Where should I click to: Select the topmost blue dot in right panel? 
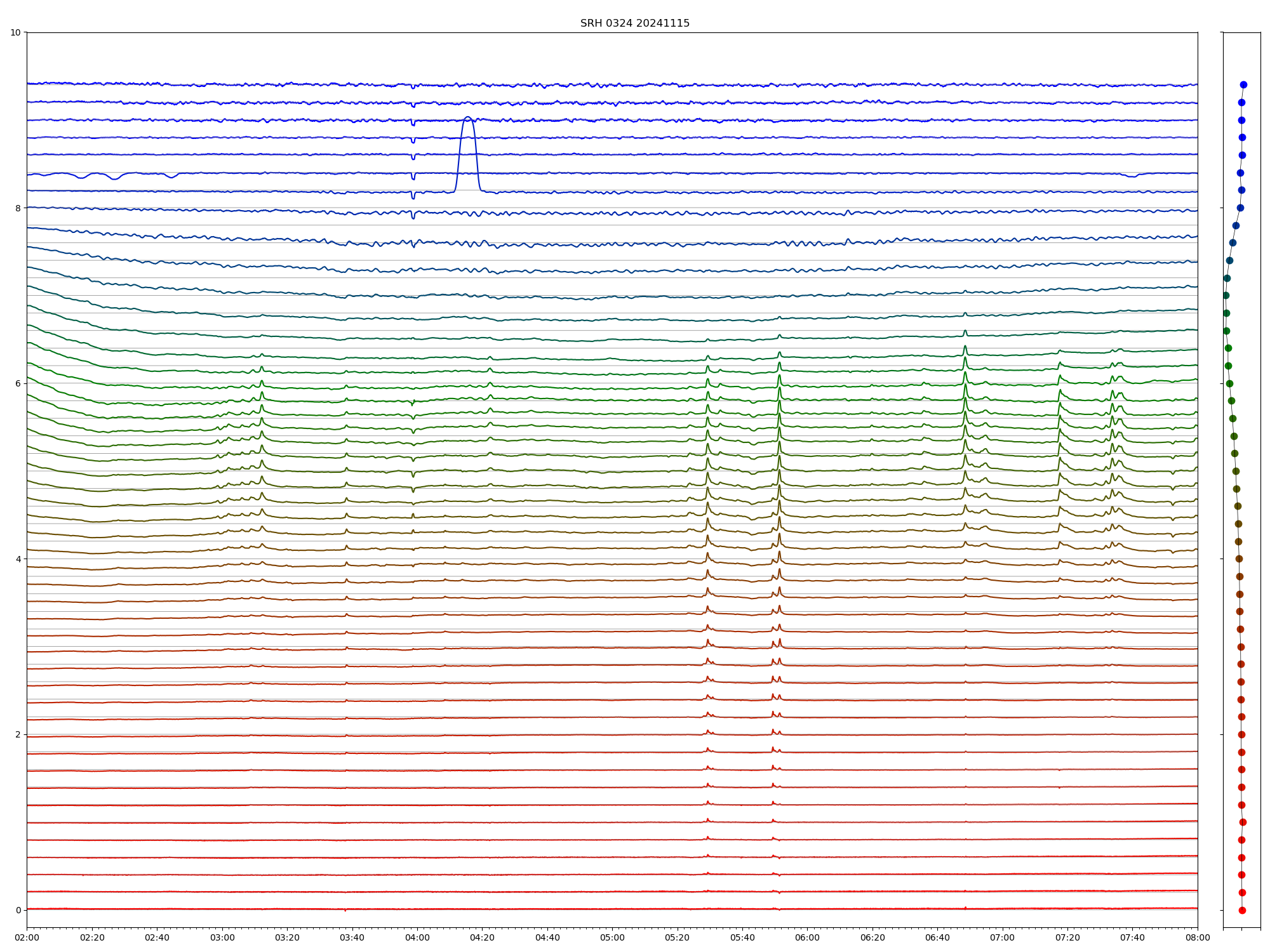tap(1243, 84)
